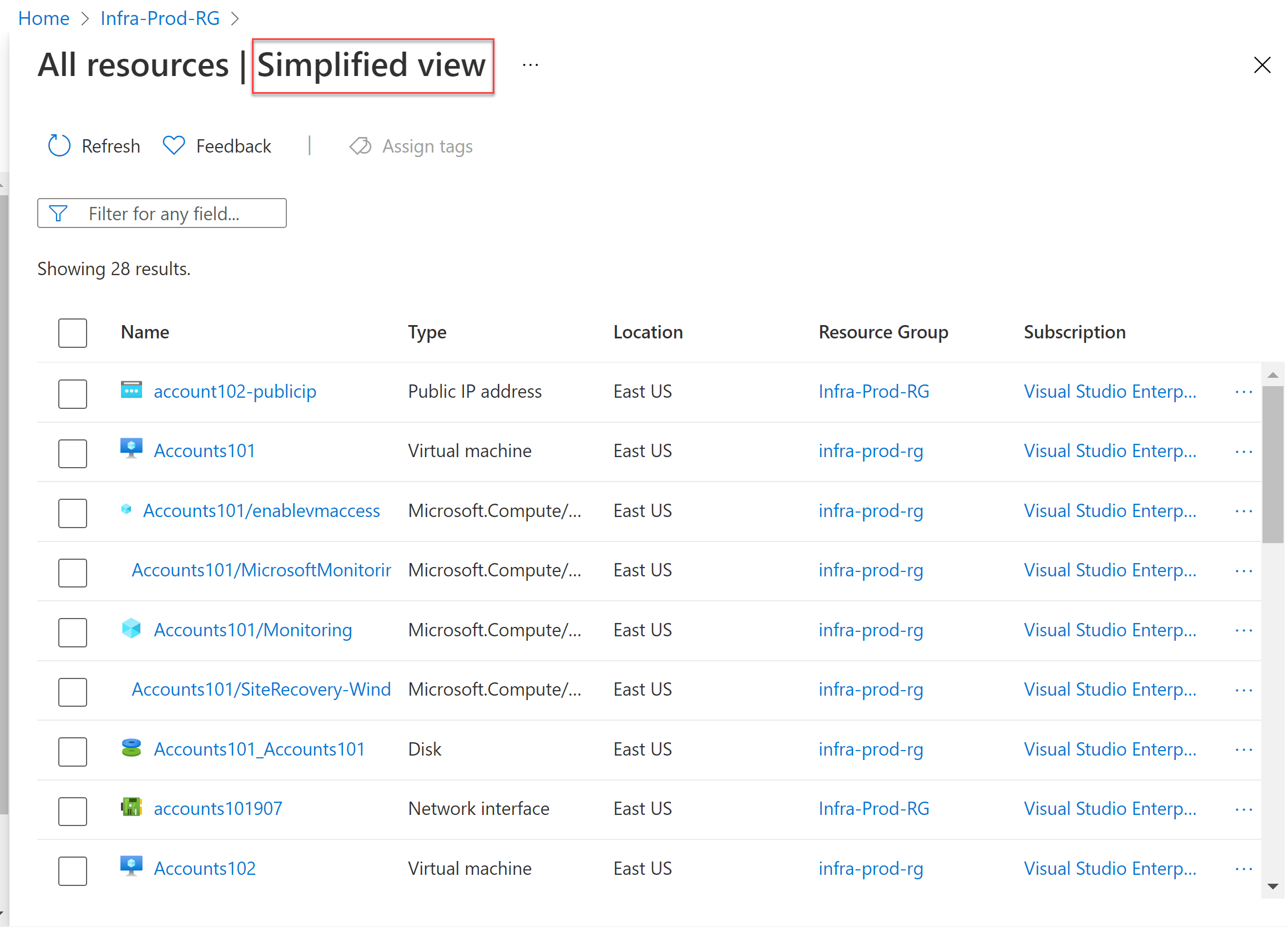Click the Accounts101 virtual machine icon
Viewport: 1288px width, 927px height.
click(131, 448)
